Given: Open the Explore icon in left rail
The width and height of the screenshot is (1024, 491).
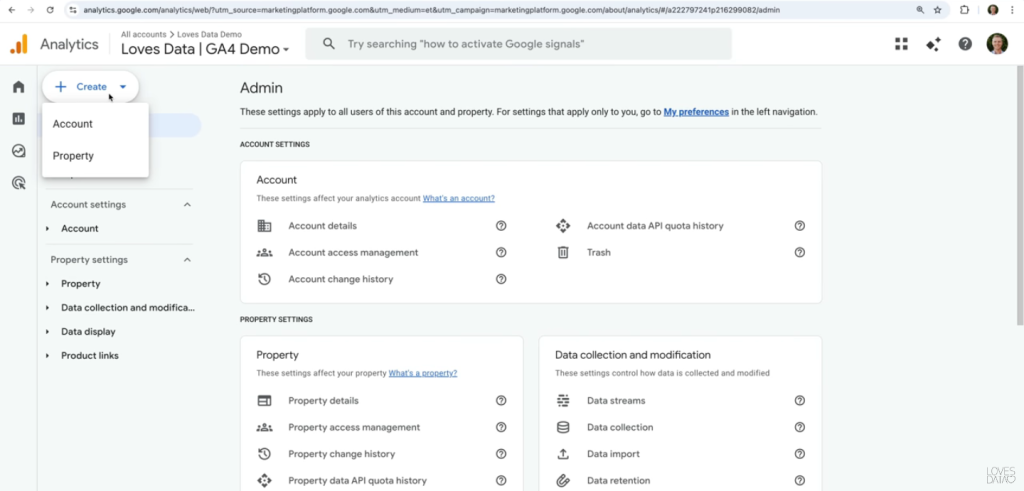Looking at the screenshot, I should pyautogui.click(x=18, y=151).
